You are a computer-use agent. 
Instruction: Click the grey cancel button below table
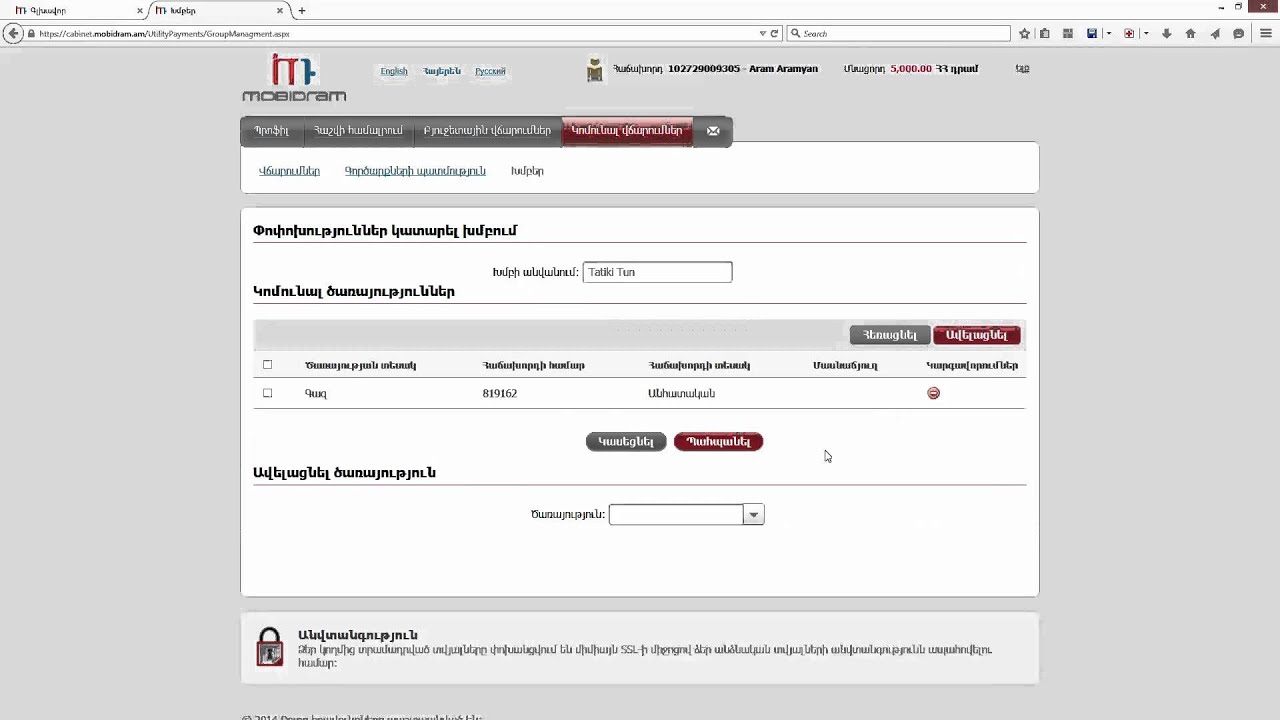(x=626, y=442)
